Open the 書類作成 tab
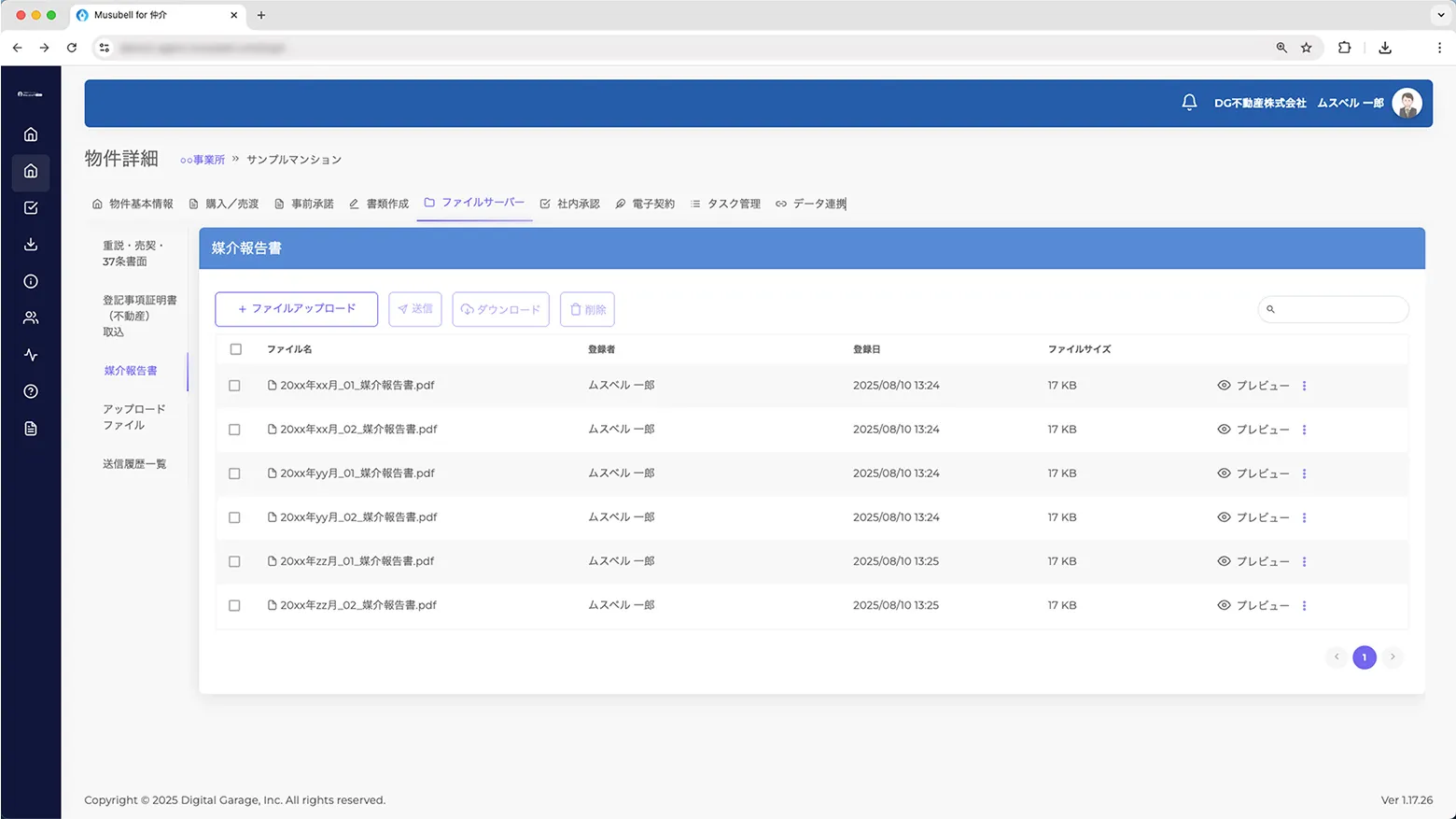 pos(379,204)
